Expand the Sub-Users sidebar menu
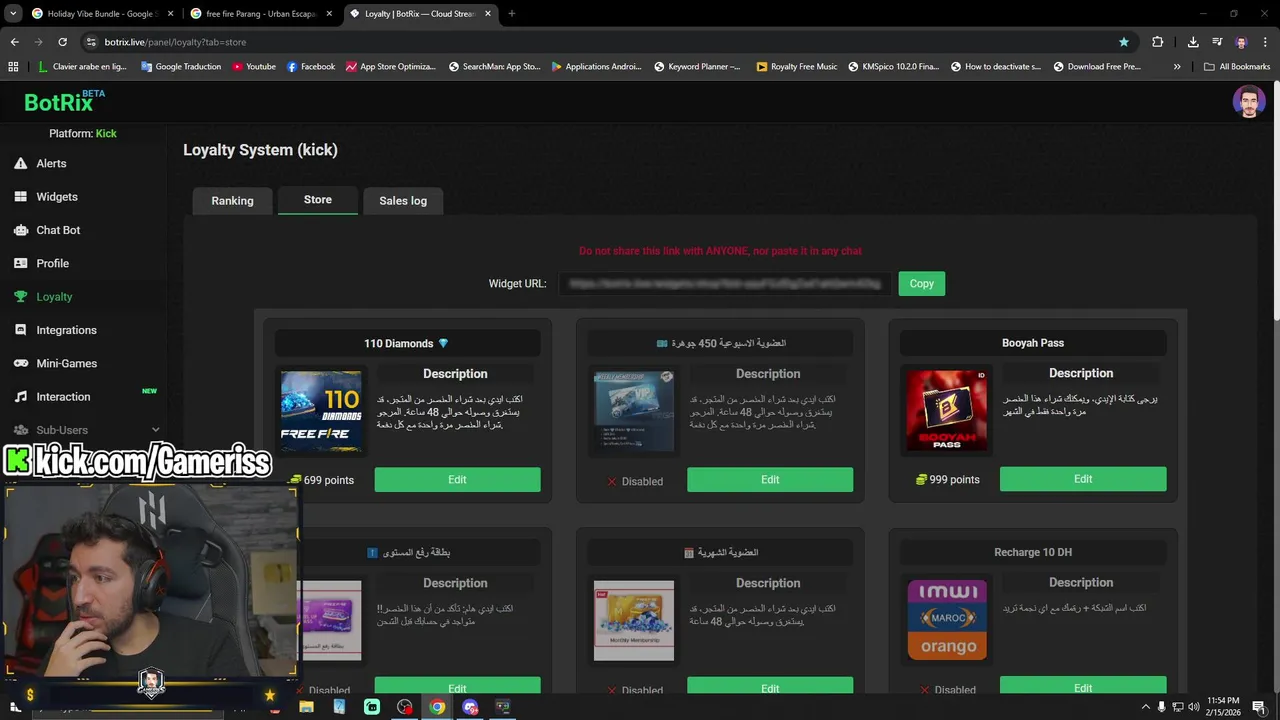Screen dimensions: 1280x720 click(x=86, y=430)
